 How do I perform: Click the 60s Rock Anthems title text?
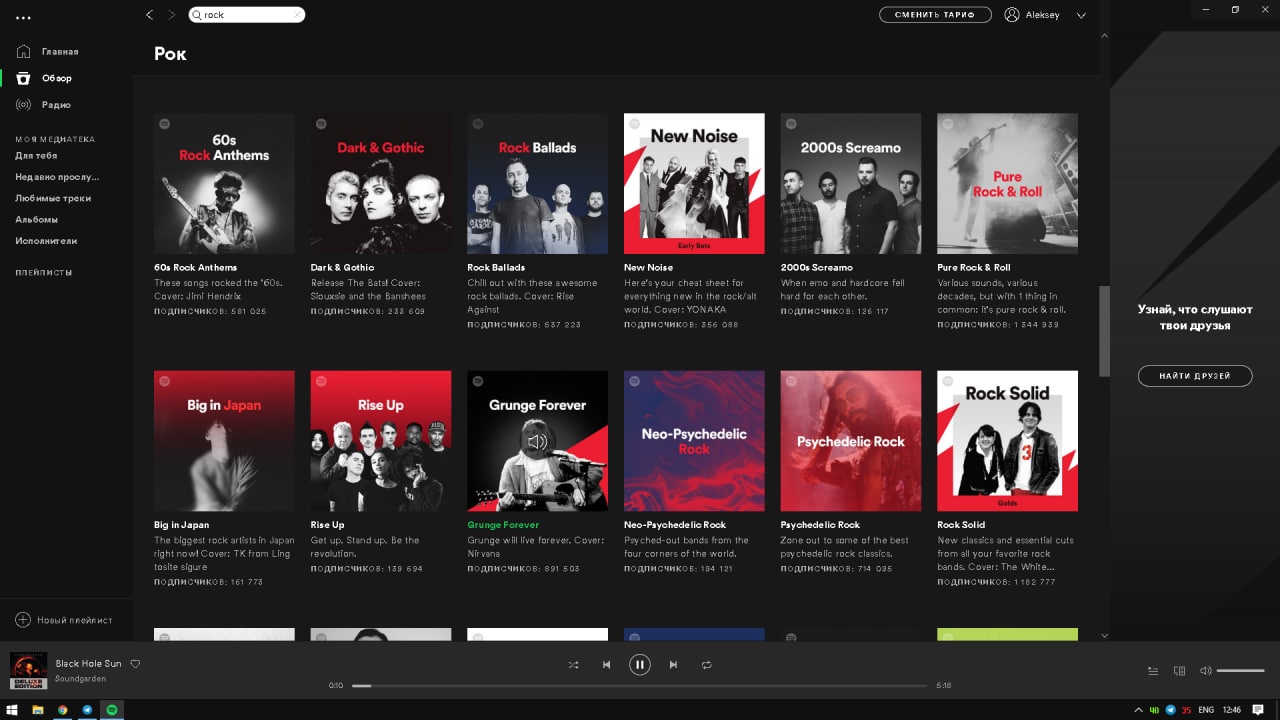pos(195,268)
